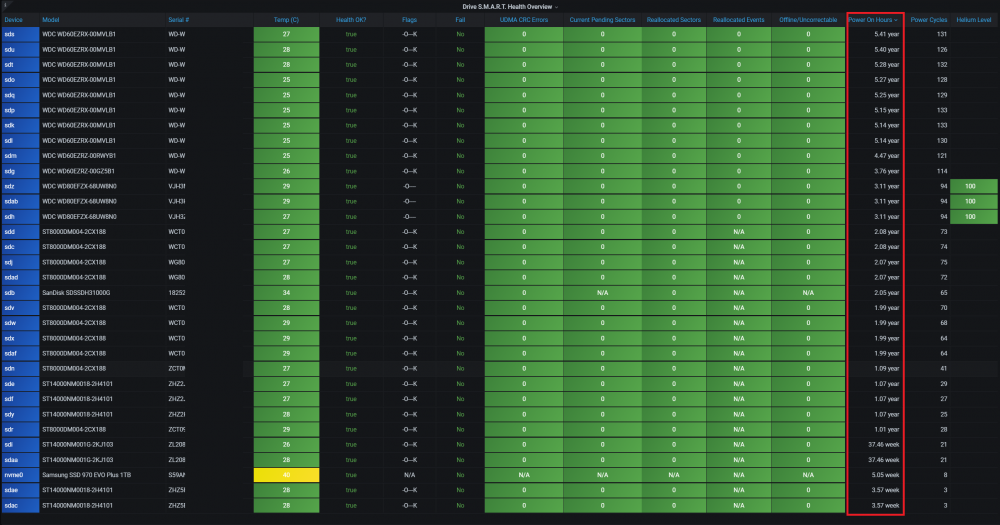
Task: Click the temperature cell showing 34
Action: (286, 293)
